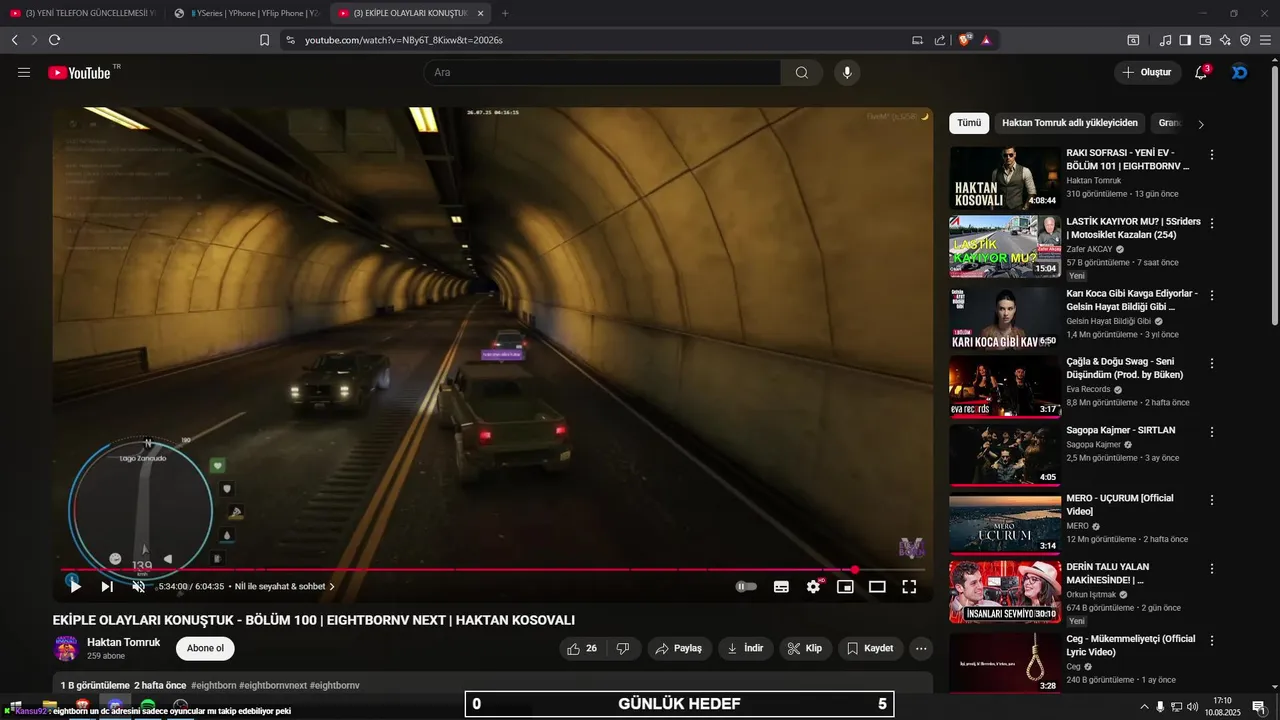Open options menu for LASTİK KAYIYOR MU video
1280x720 pixels.
1212,223
